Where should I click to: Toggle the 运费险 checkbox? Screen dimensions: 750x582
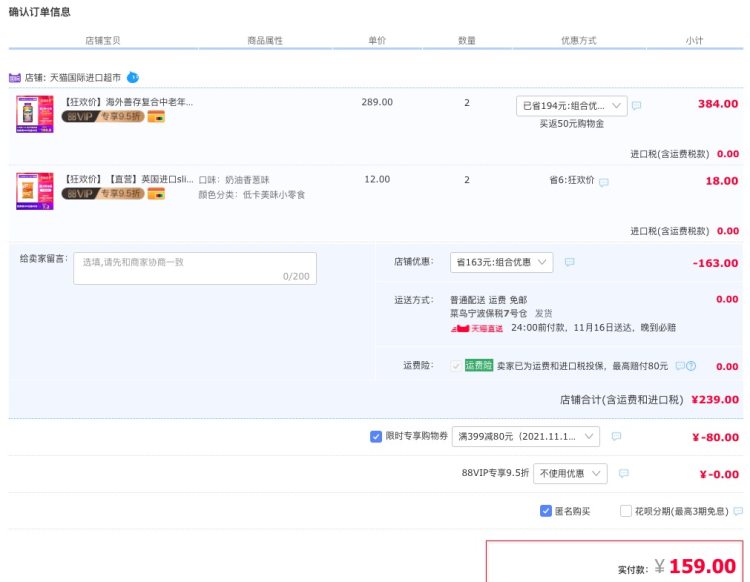click(x=455, y=366)
